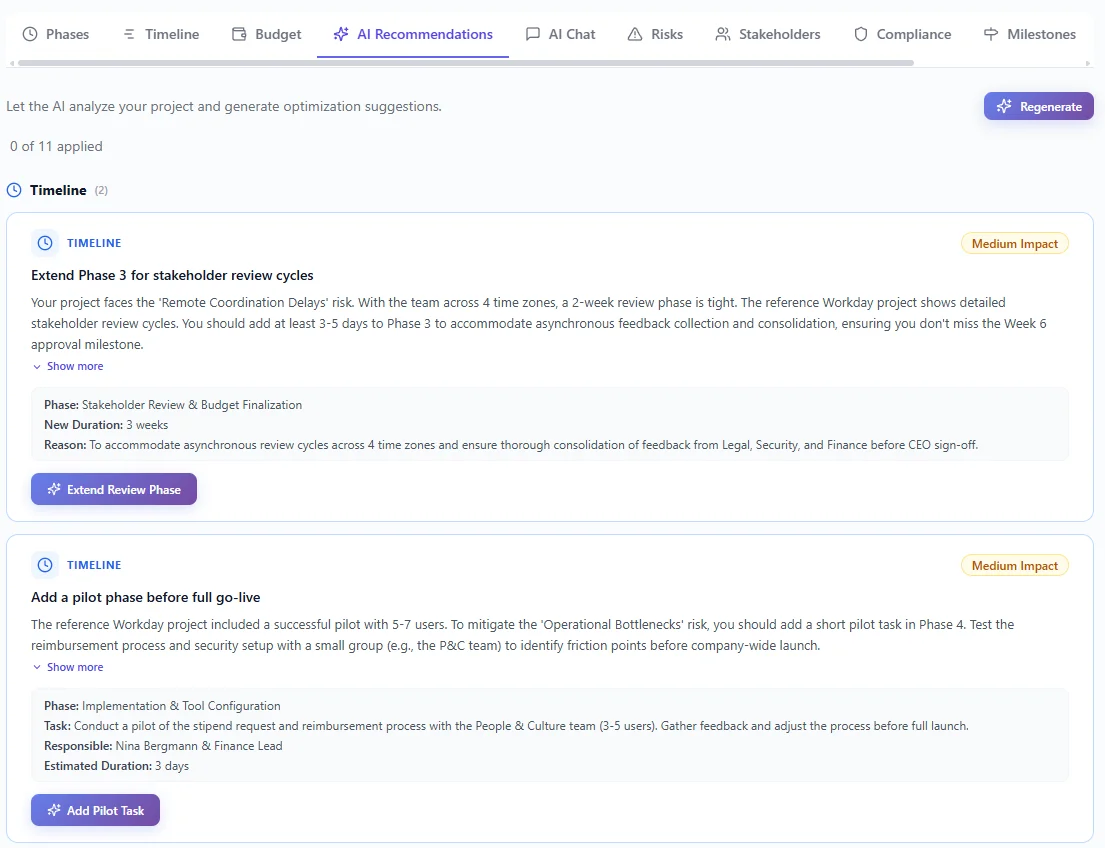Click the shield icon on Compliance tab
Viewport: 1105px width, 848px height.
(861, 34)
